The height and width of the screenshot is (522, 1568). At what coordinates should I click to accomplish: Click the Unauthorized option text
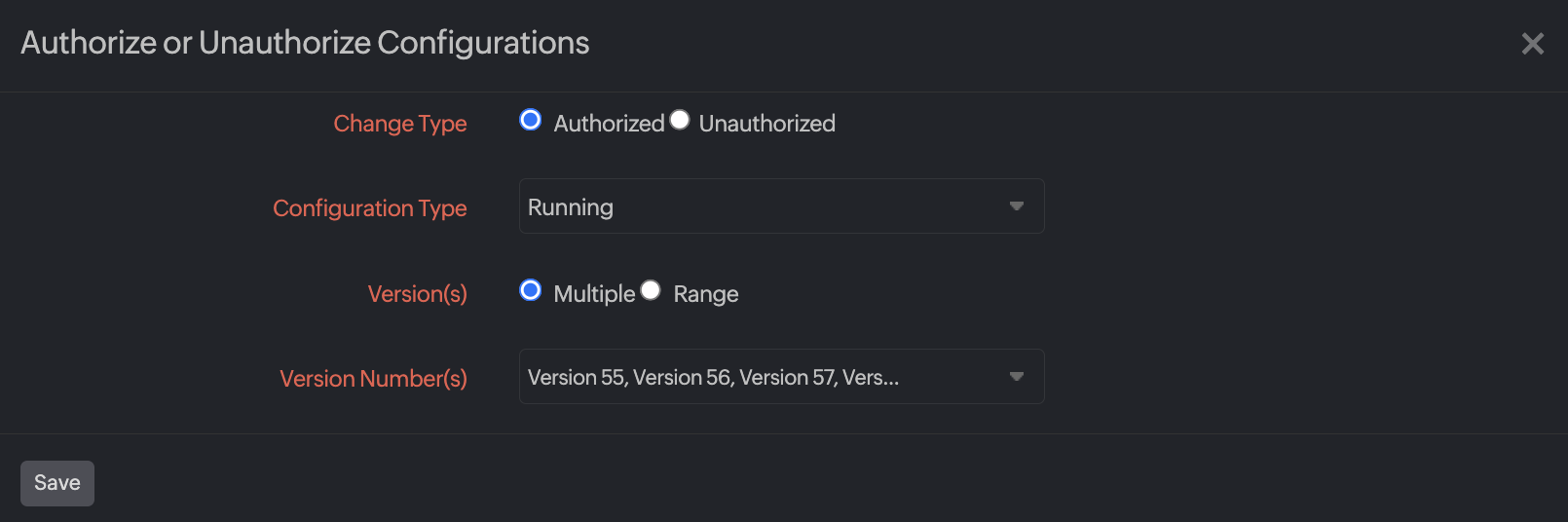pyautogui.click(x=766, y=124)
